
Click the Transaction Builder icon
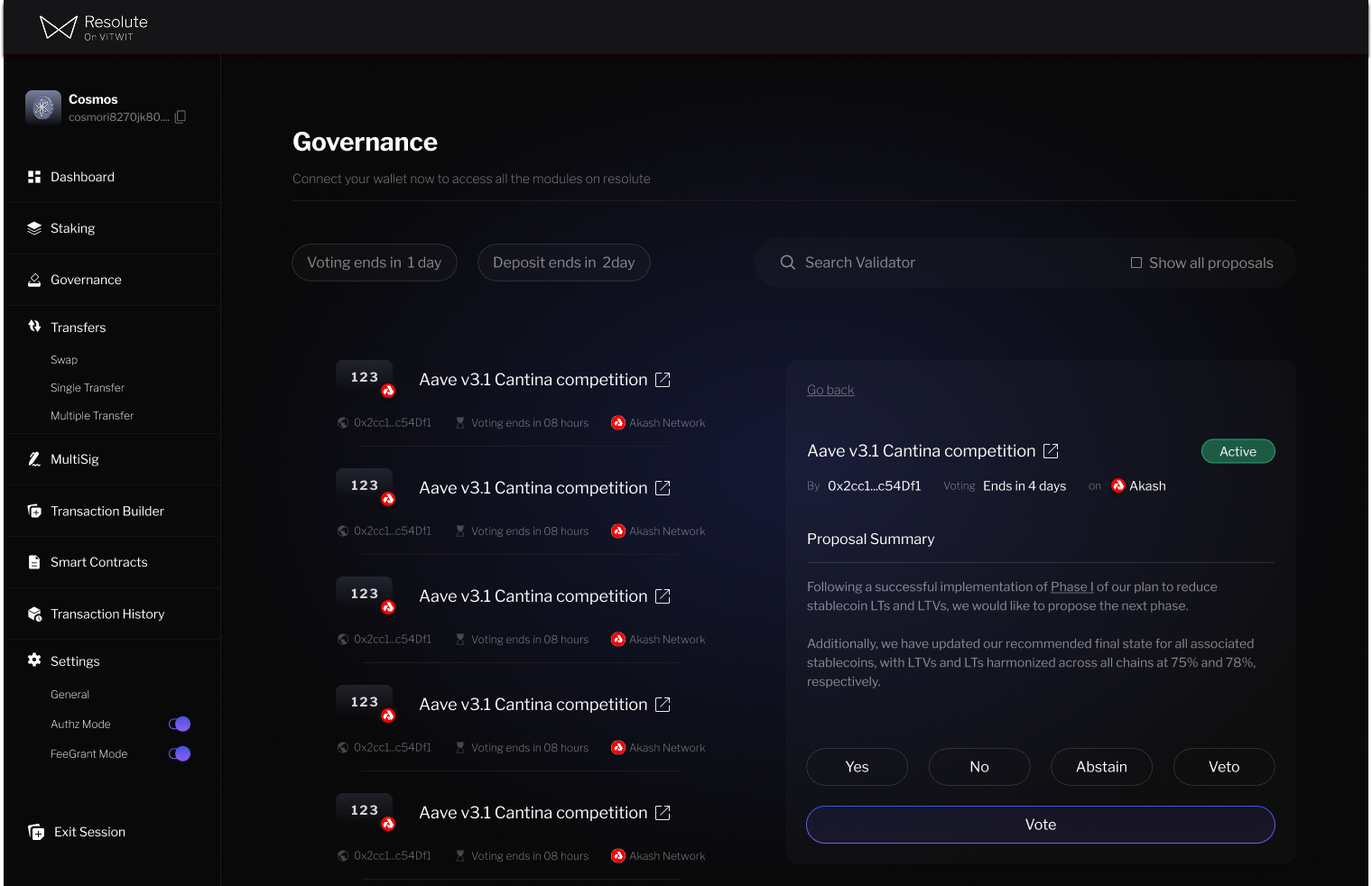[34, 511]
